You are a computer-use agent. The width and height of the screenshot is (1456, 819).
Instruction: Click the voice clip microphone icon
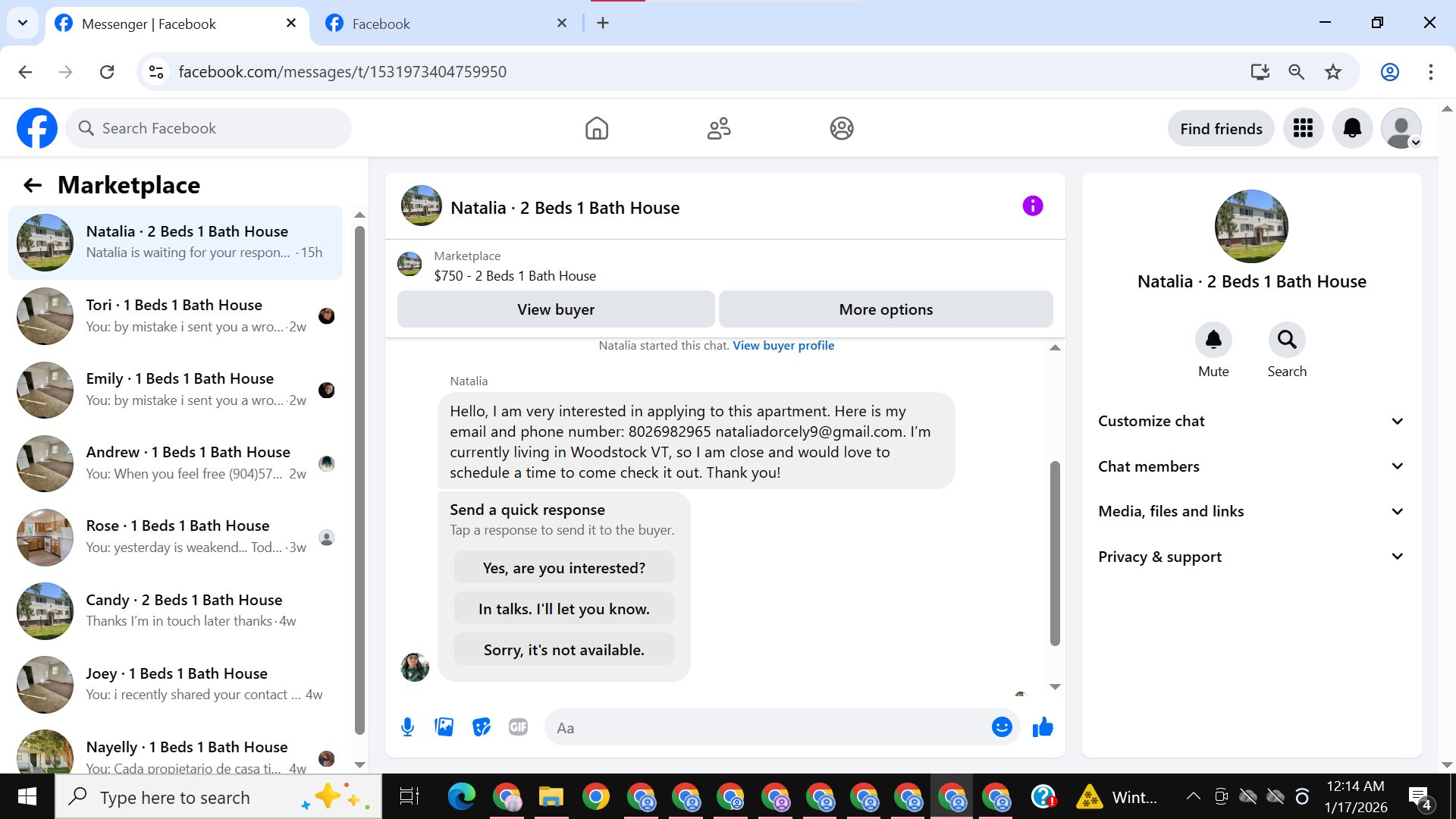pos(407,727)
